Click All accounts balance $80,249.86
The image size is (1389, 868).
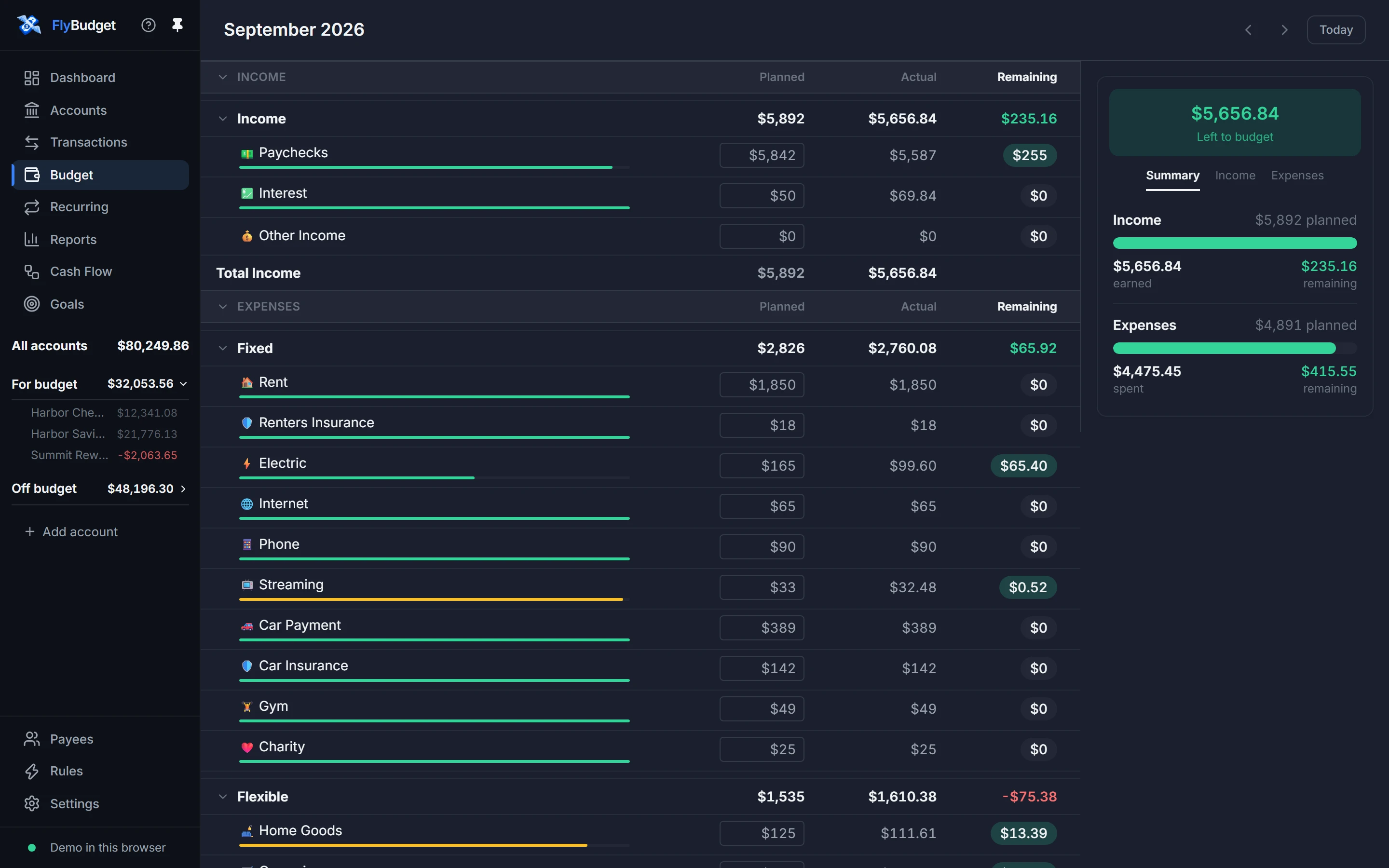pos(153,346)
